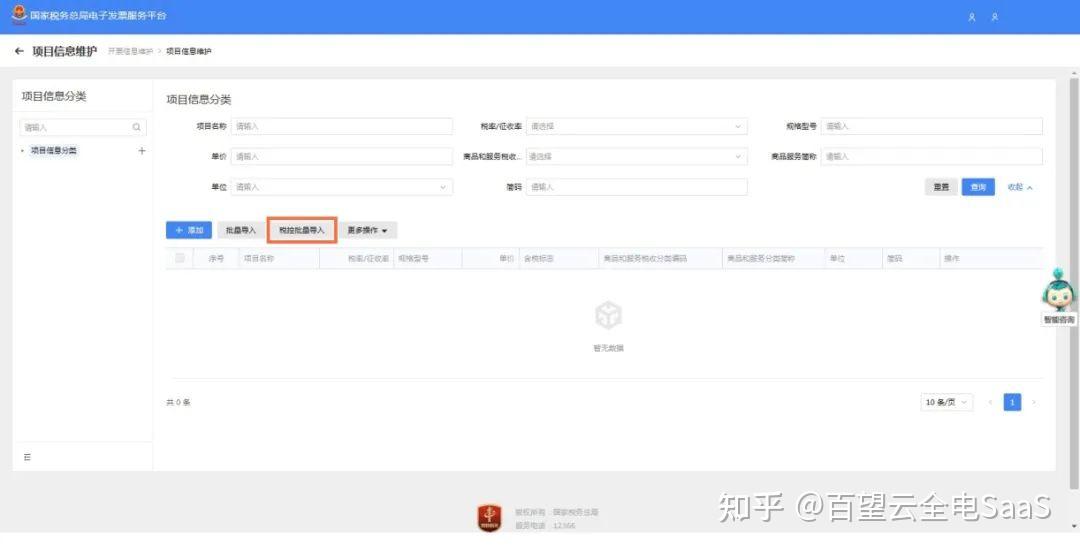Click the sidebar collapse icon at bottom left
1080x552 pixels.
click(28, 457)
